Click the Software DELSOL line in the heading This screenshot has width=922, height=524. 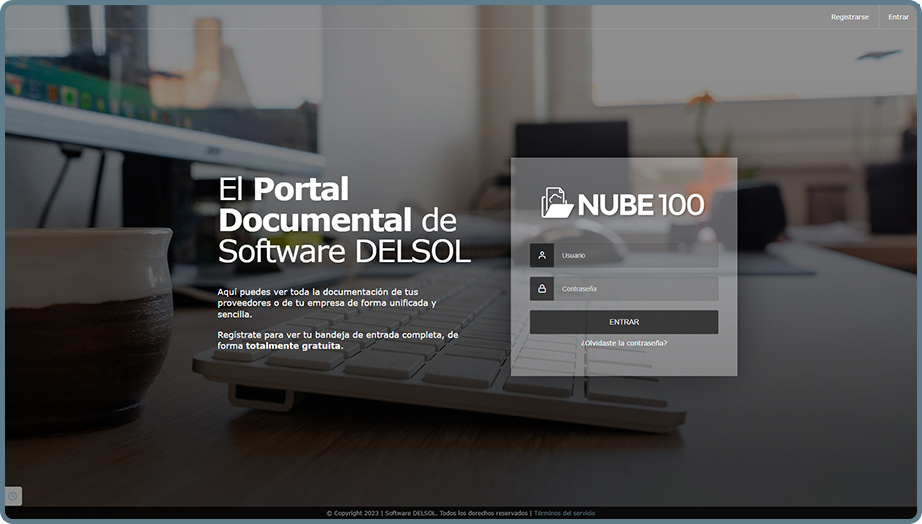(x=343, y=251)
